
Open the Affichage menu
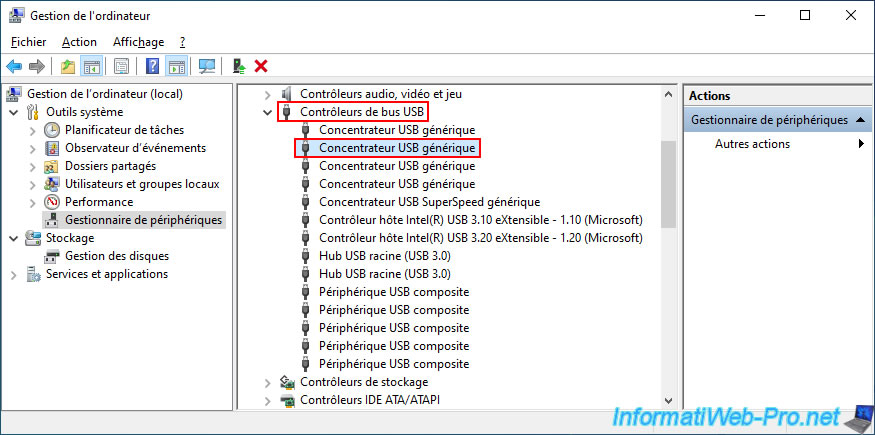click(138, 42)
